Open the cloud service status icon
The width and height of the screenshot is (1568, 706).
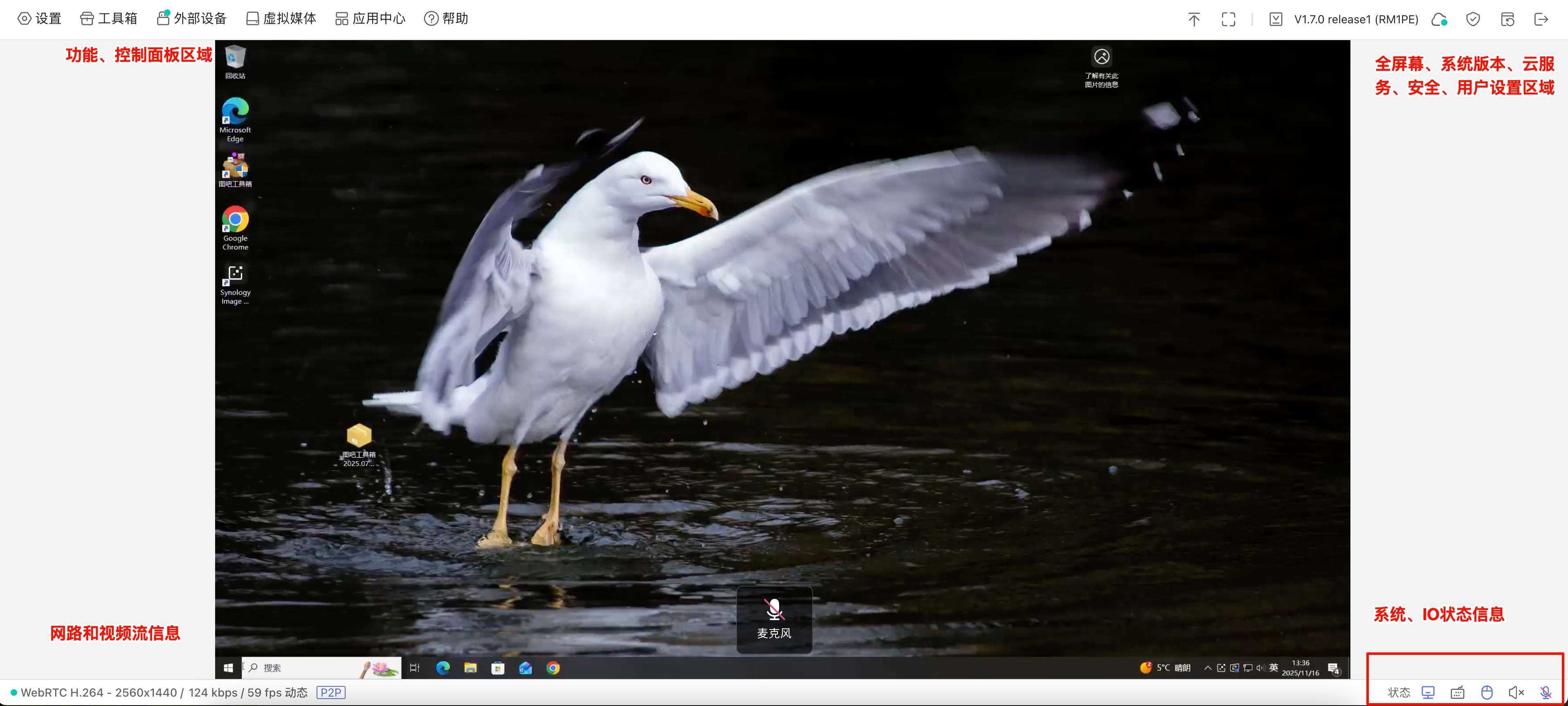1439,20
